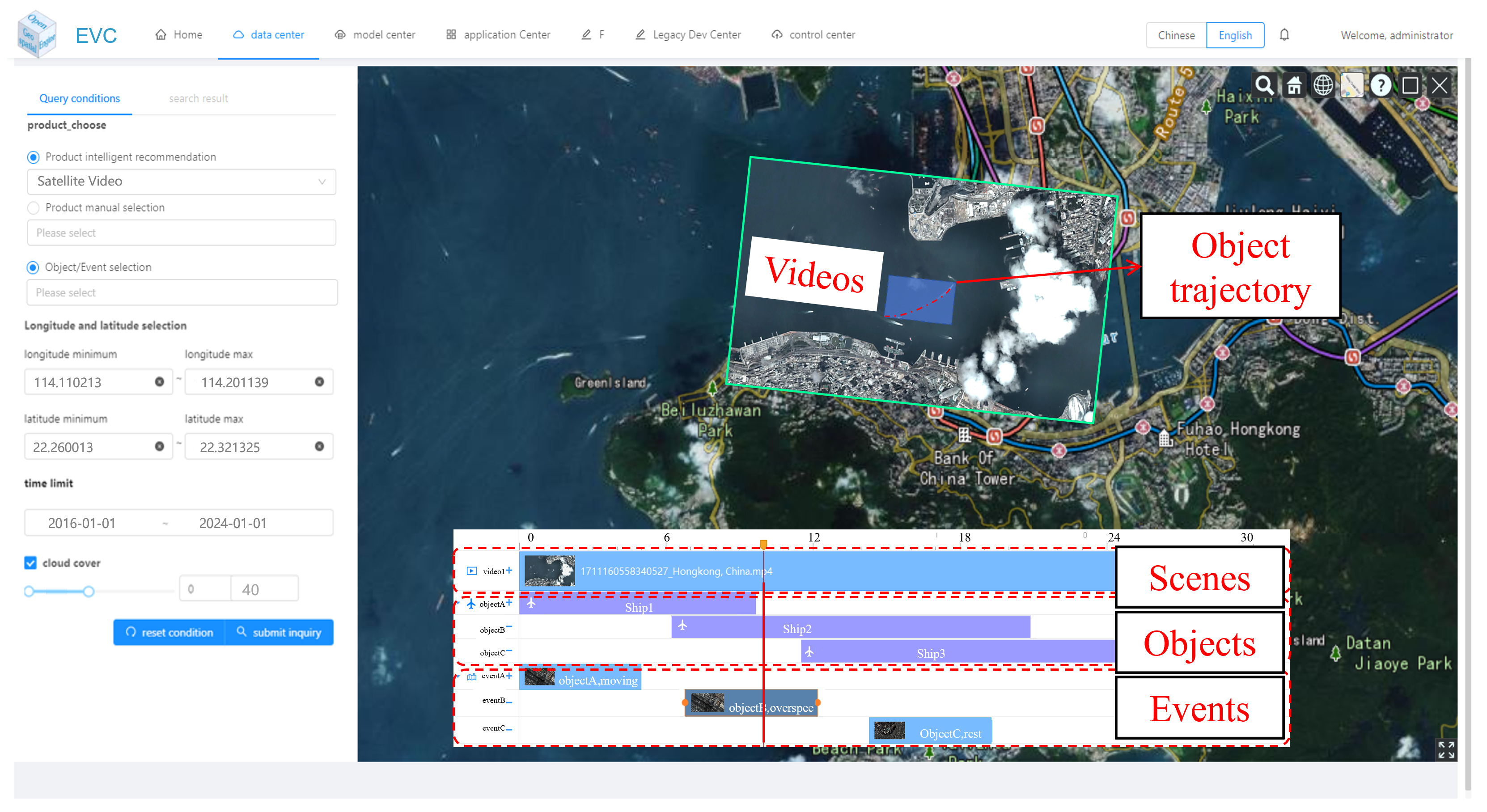Click the notification bell icon

[1284, 35]
